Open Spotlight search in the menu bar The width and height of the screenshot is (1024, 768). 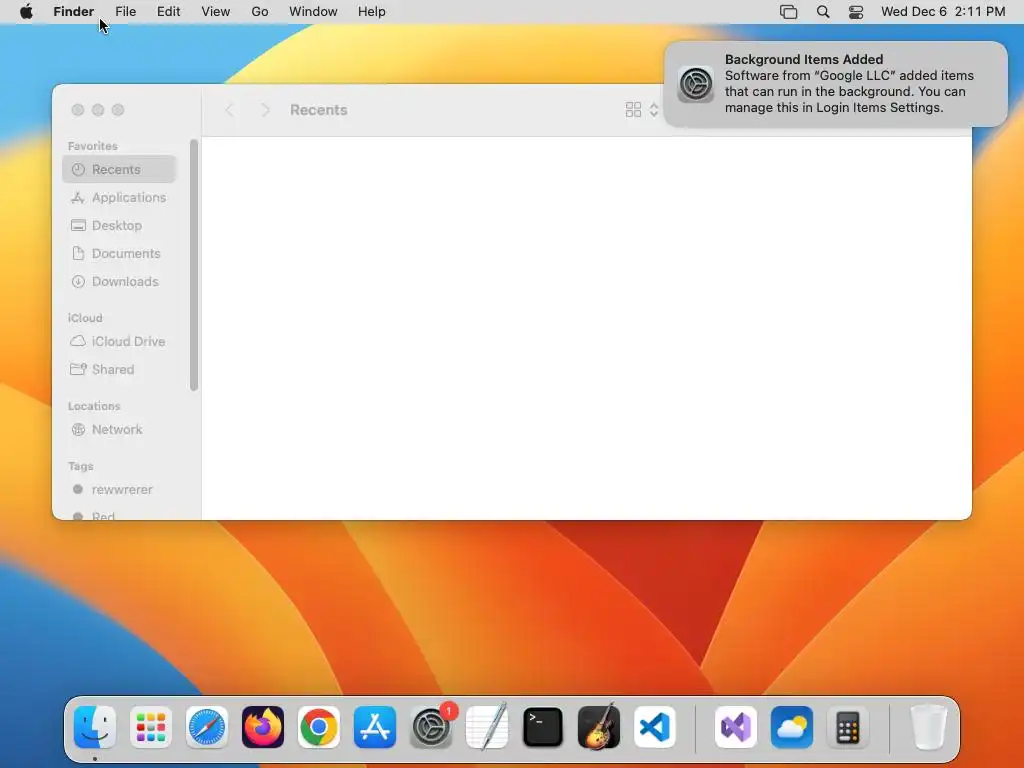tap(823, 12)
